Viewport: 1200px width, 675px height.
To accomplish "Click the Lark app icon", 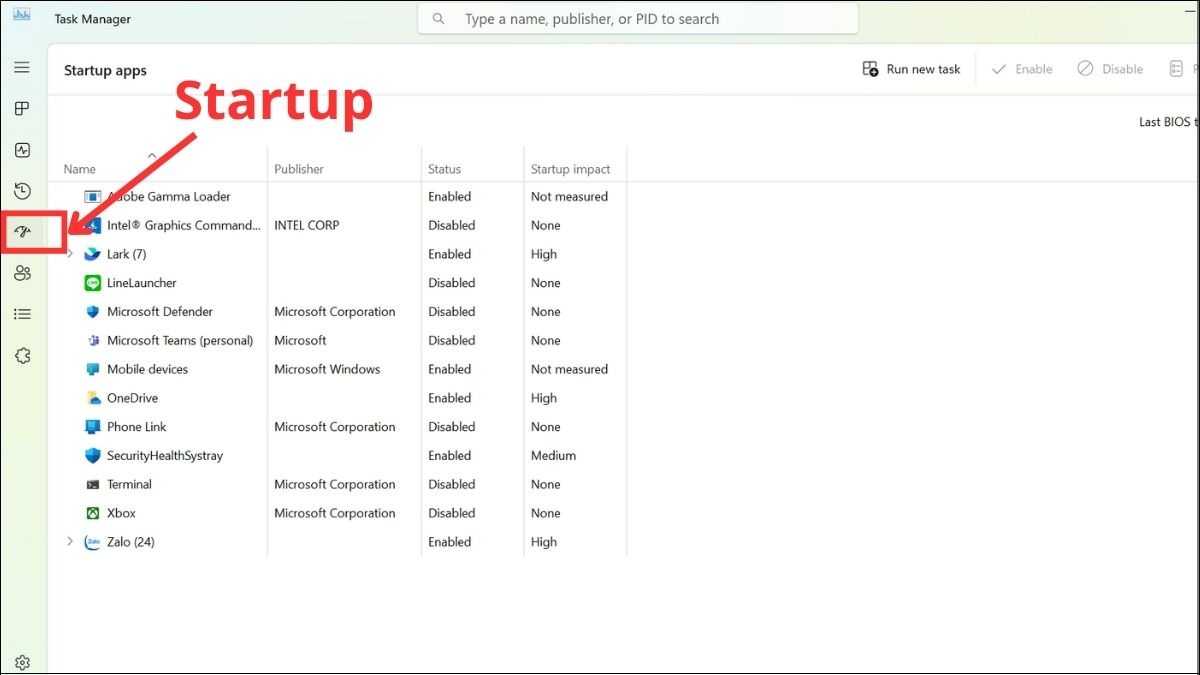I will click(93, 254).
